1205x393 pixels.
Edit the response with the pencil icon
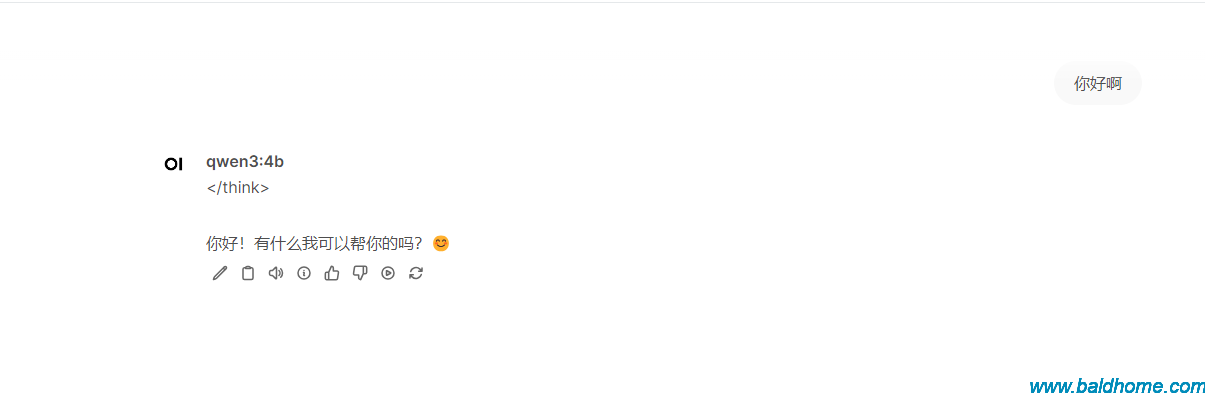[x=220, y=273]
